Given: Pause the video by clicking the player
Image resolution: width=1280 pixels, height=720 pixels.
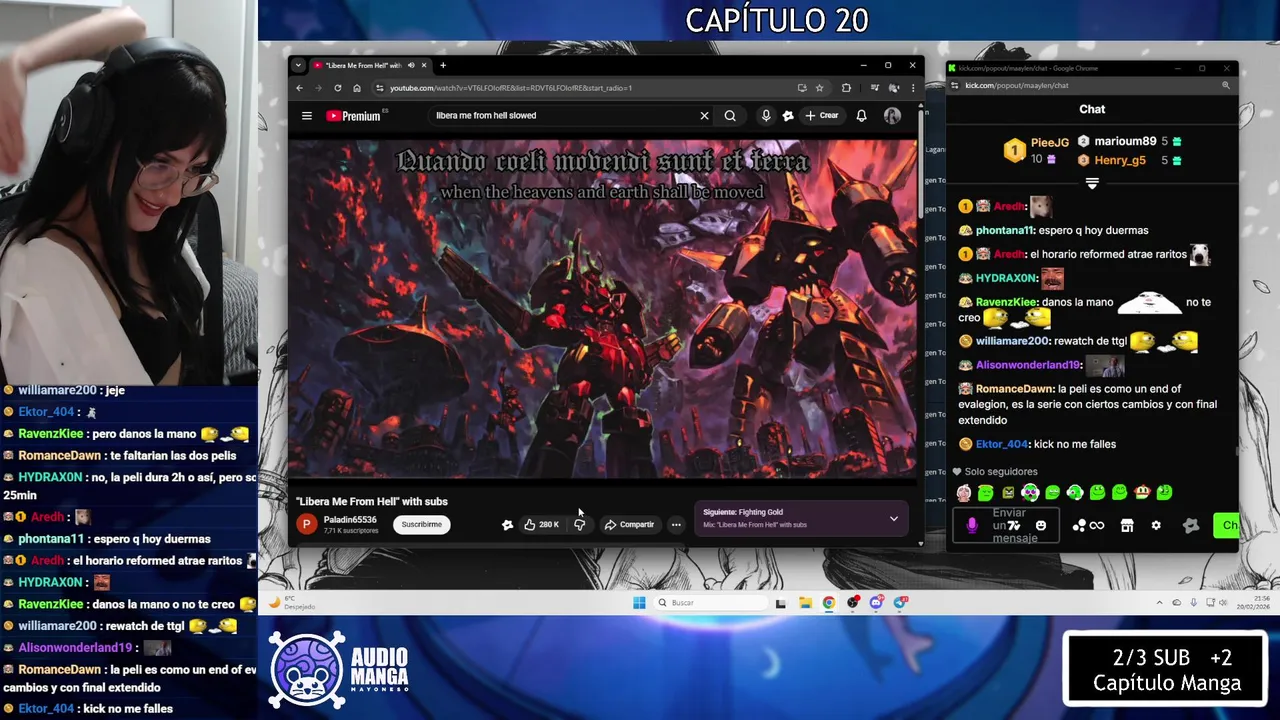Looking at the screenshot, I should pyautogui.click(x=603, y=308).
